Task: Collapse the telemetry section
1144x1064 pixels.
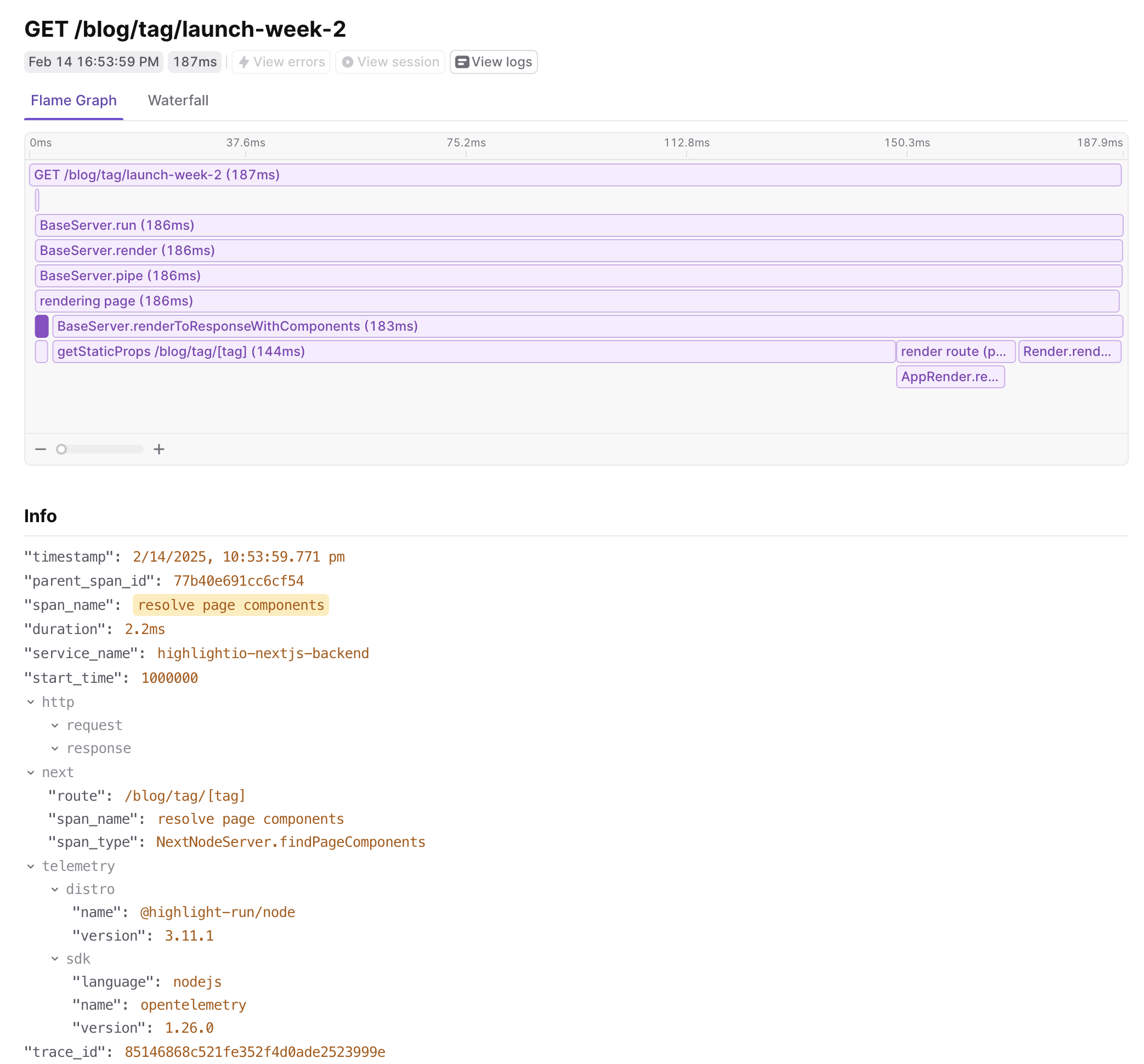Action: click(32, 866)
